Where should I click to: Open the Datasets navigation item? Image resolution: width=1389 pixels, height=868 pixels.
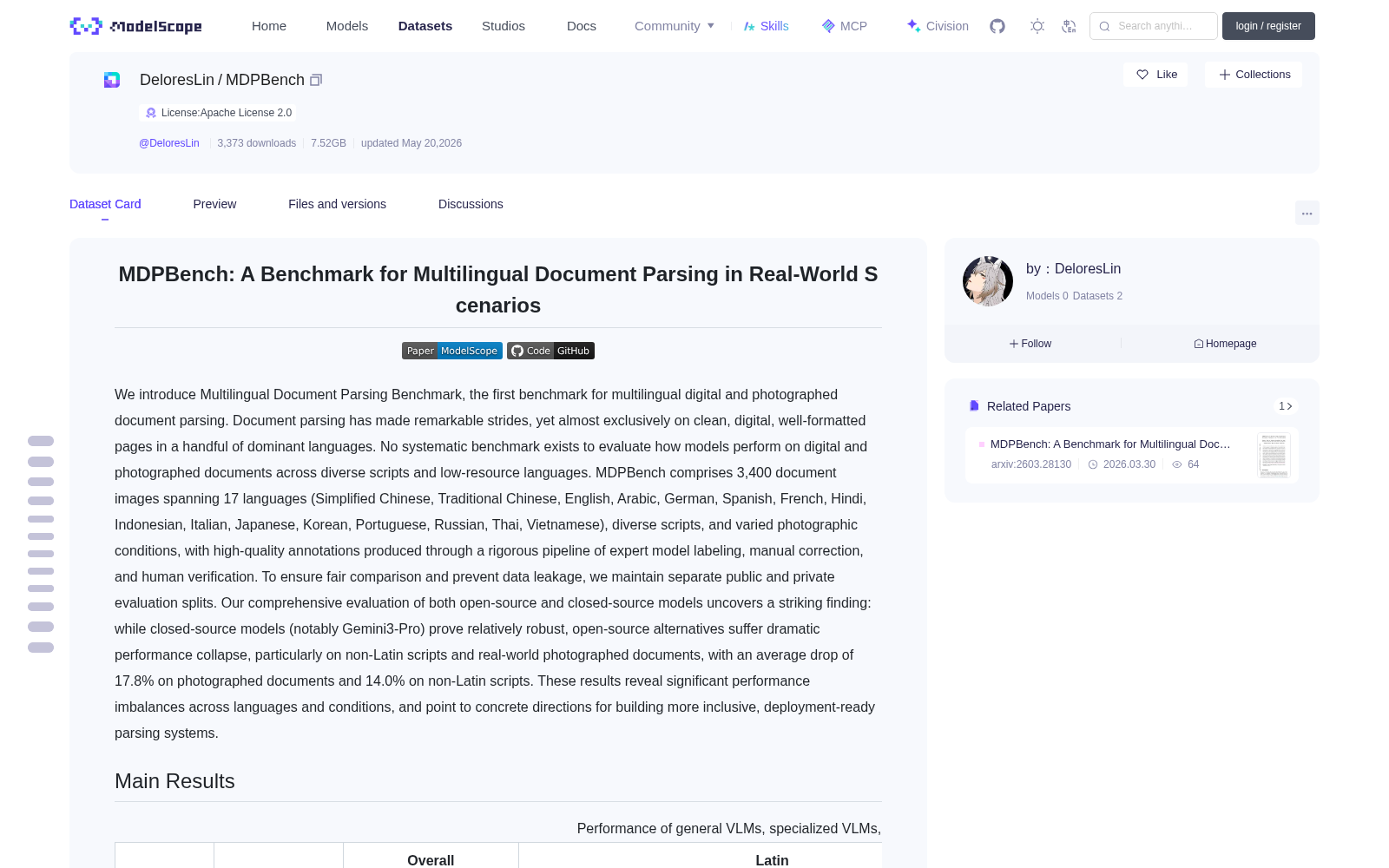click(x=425, y=26)
